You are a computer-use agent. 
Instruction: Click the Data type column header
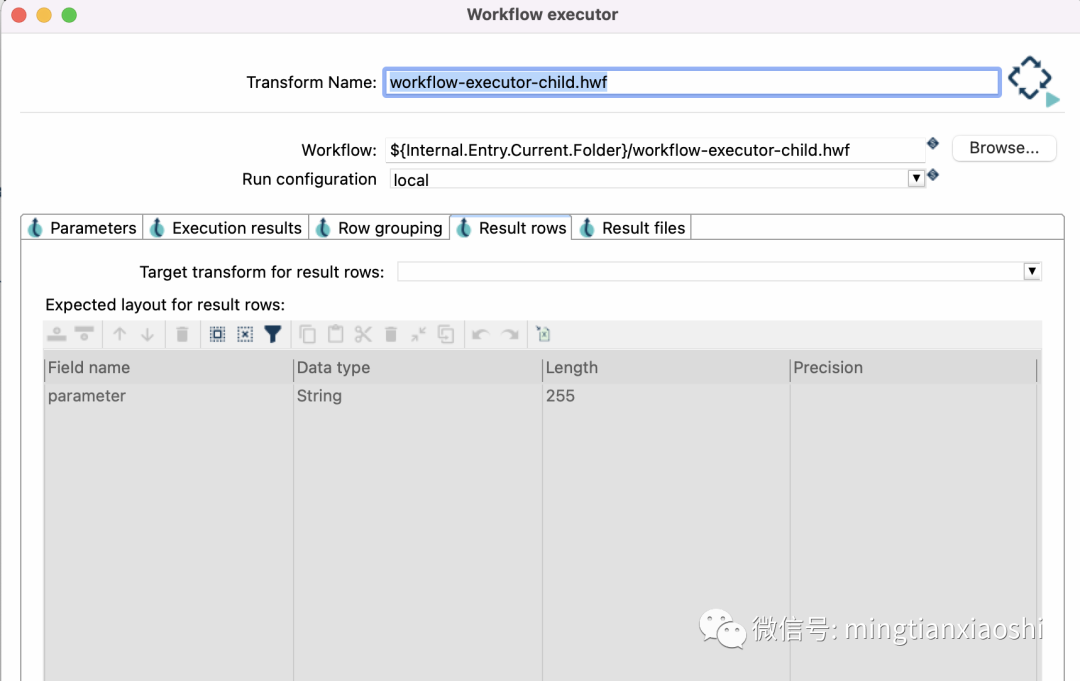pos(417,368)
